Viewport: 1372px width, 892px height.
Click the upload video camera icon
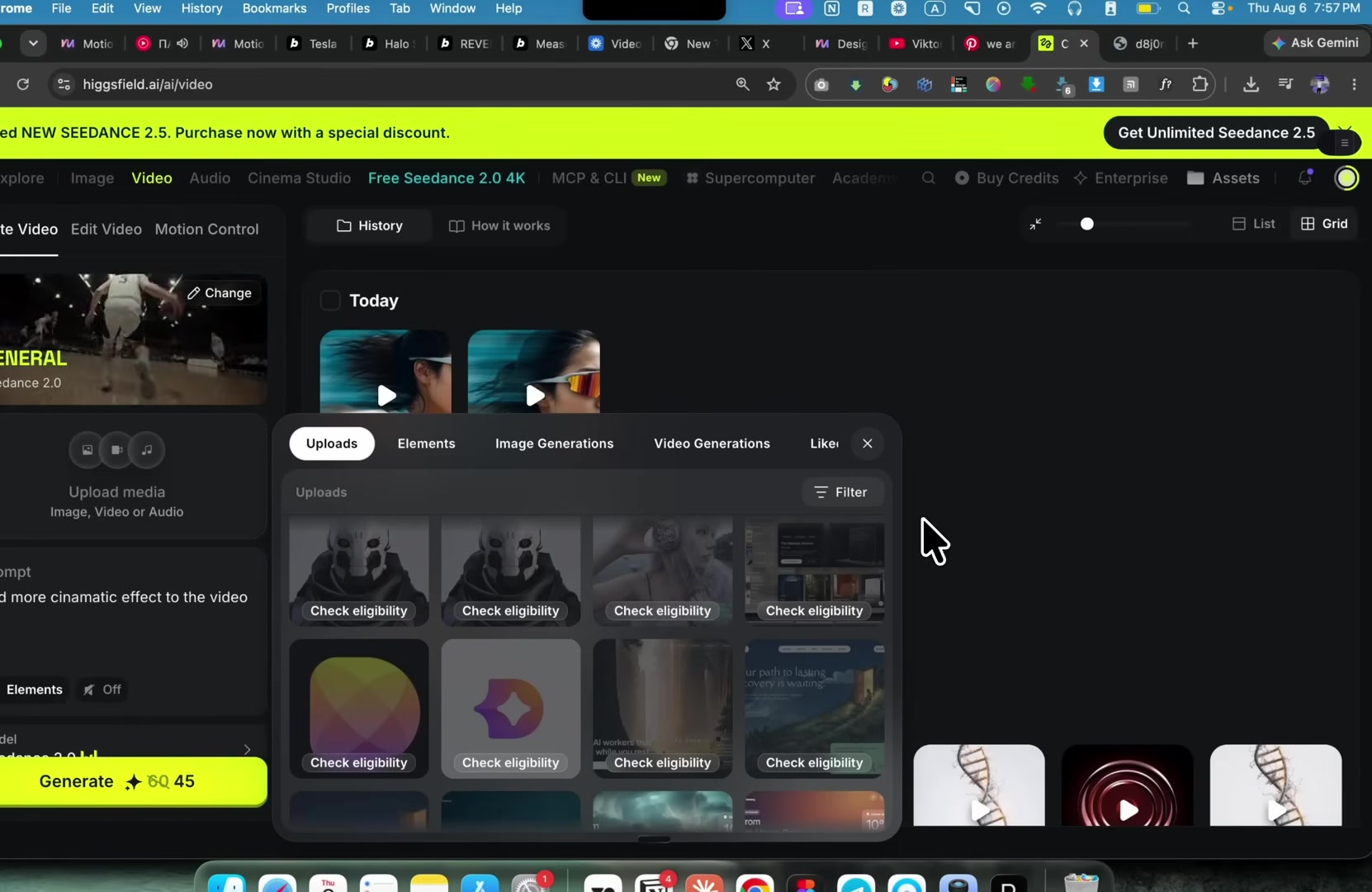tap(117, 450)
